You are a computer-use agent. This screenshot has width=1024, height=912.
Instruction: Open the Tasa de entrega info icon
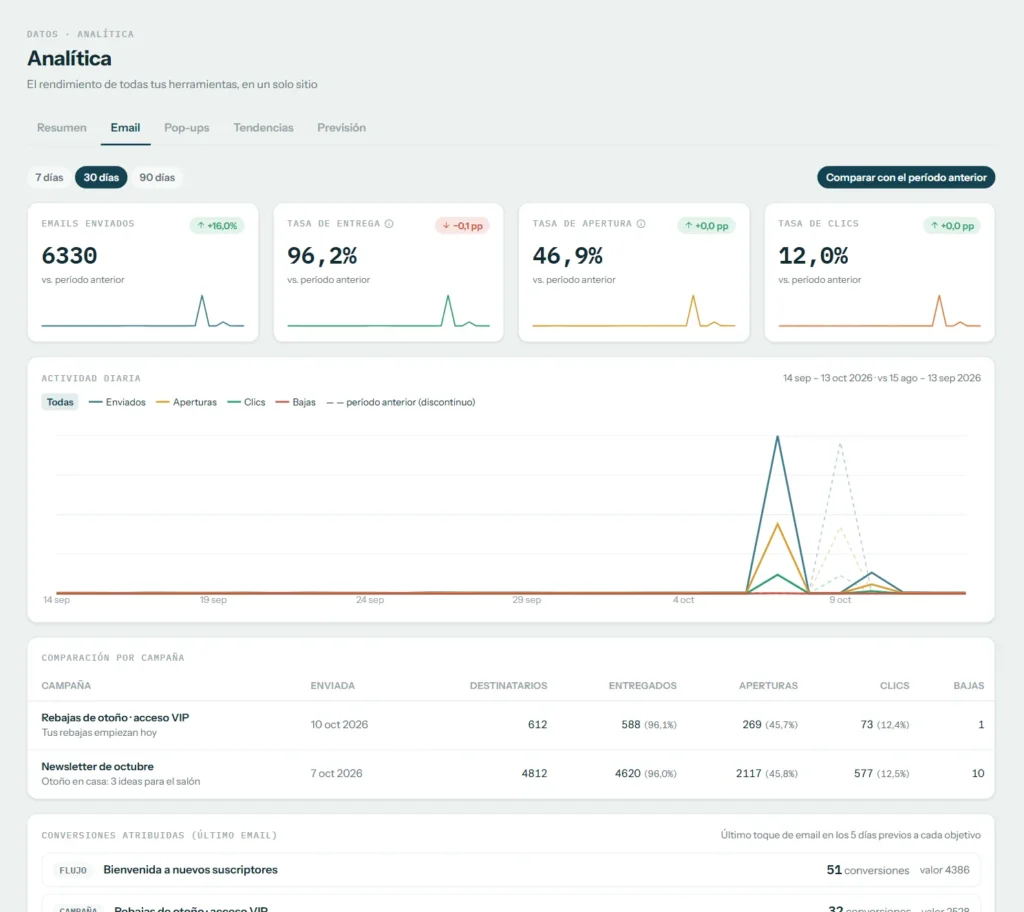(x=389, y=223)
